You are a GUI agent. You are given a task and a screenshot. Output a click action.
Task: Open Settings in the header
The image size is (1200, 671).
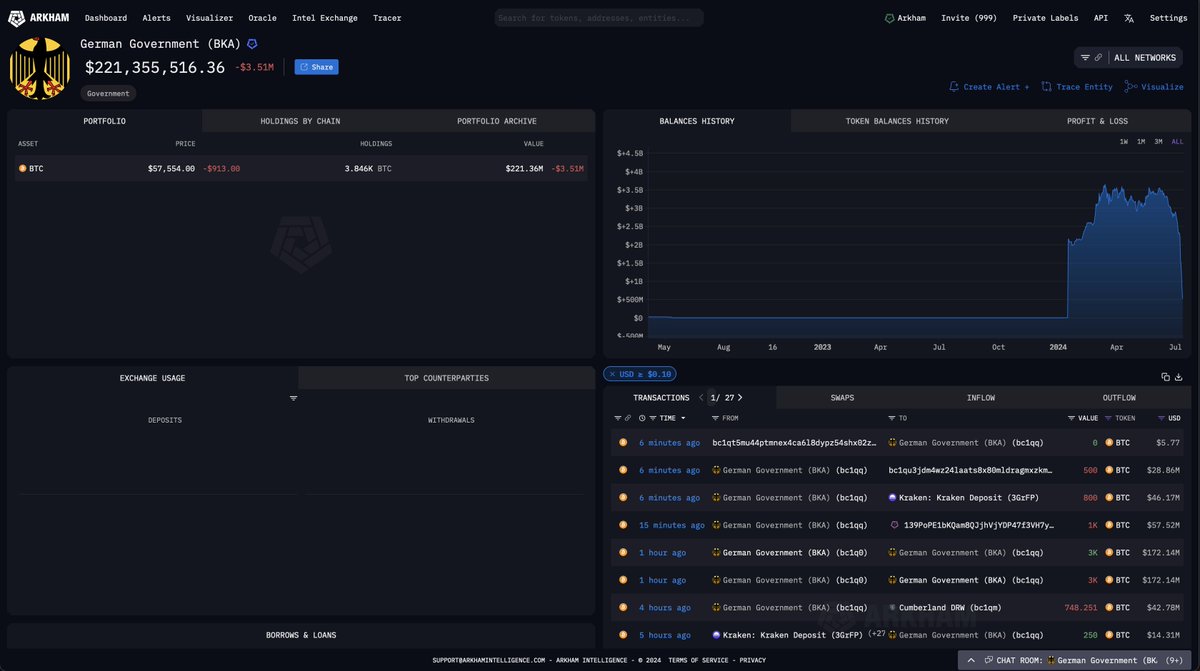[1168, 18]
